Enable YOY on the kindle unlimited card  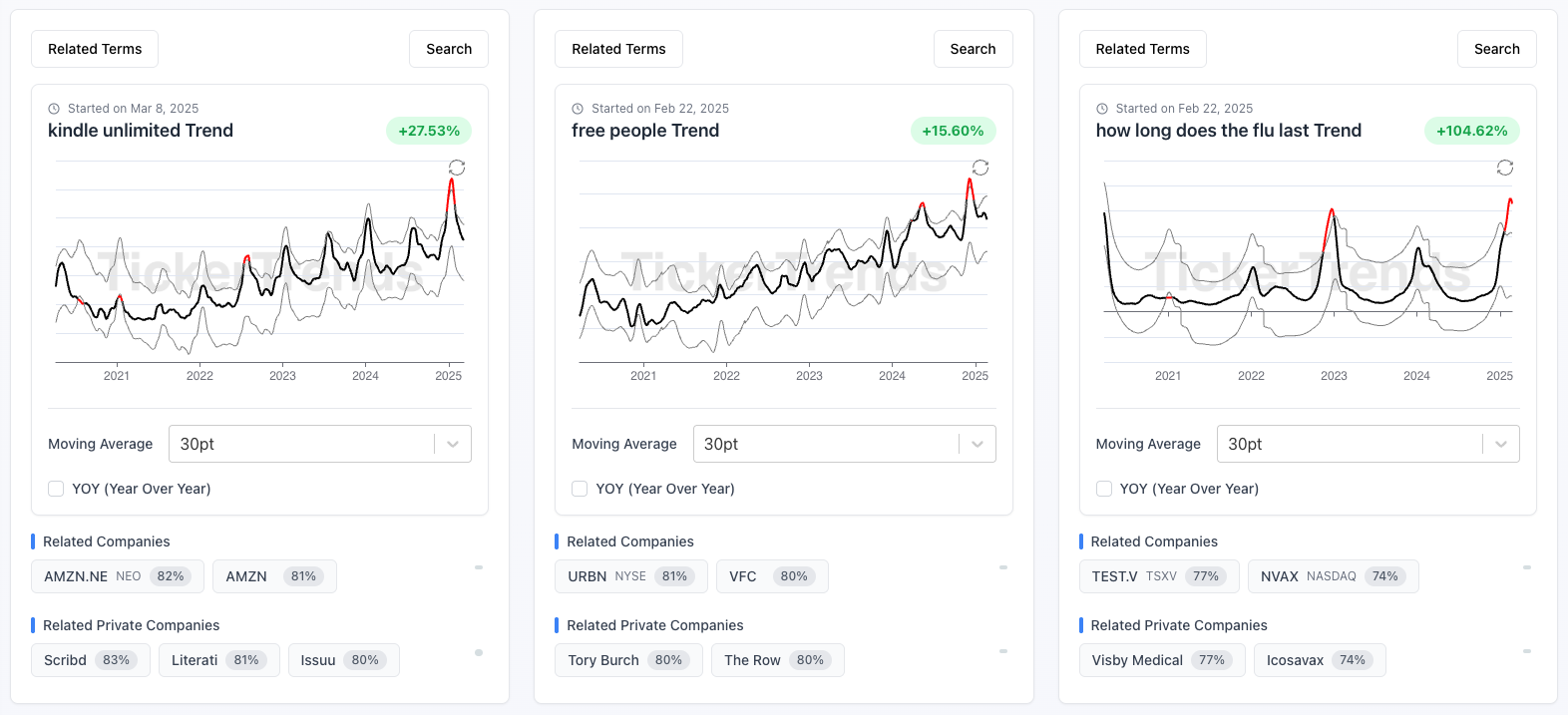[56, 489]
